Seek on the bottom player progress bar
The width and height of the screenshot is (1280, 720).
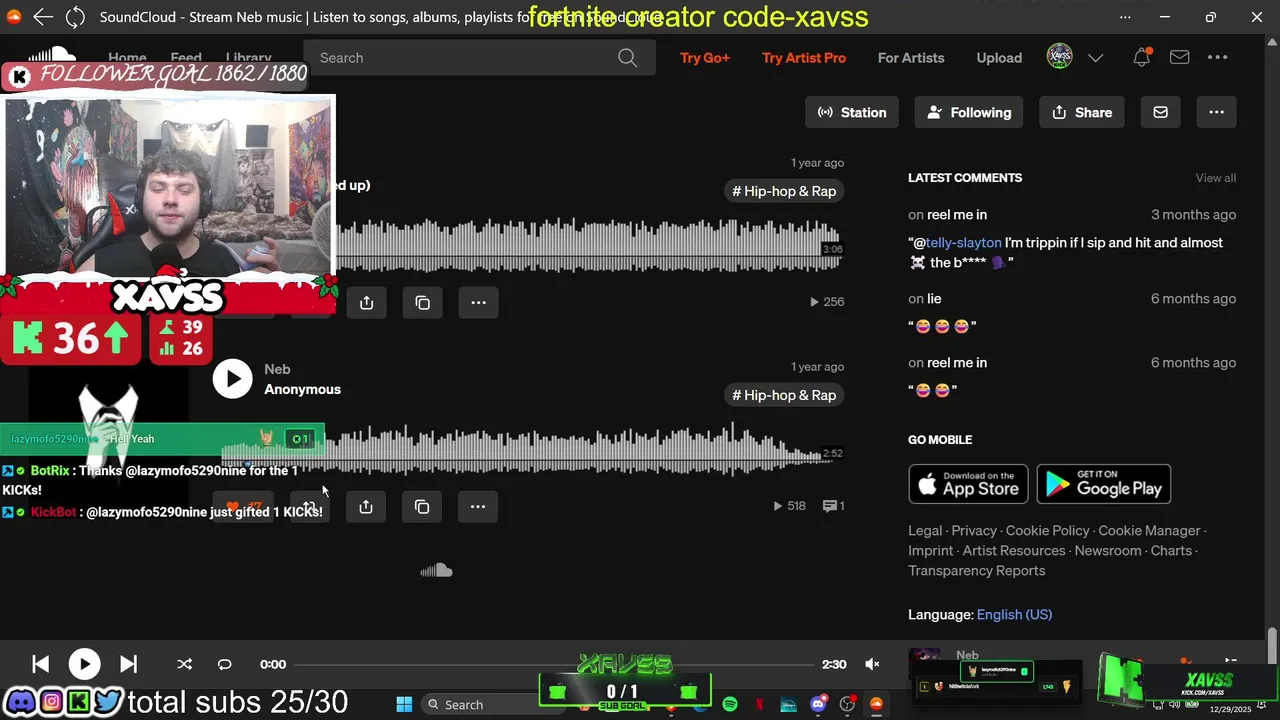tap(555, 664)
